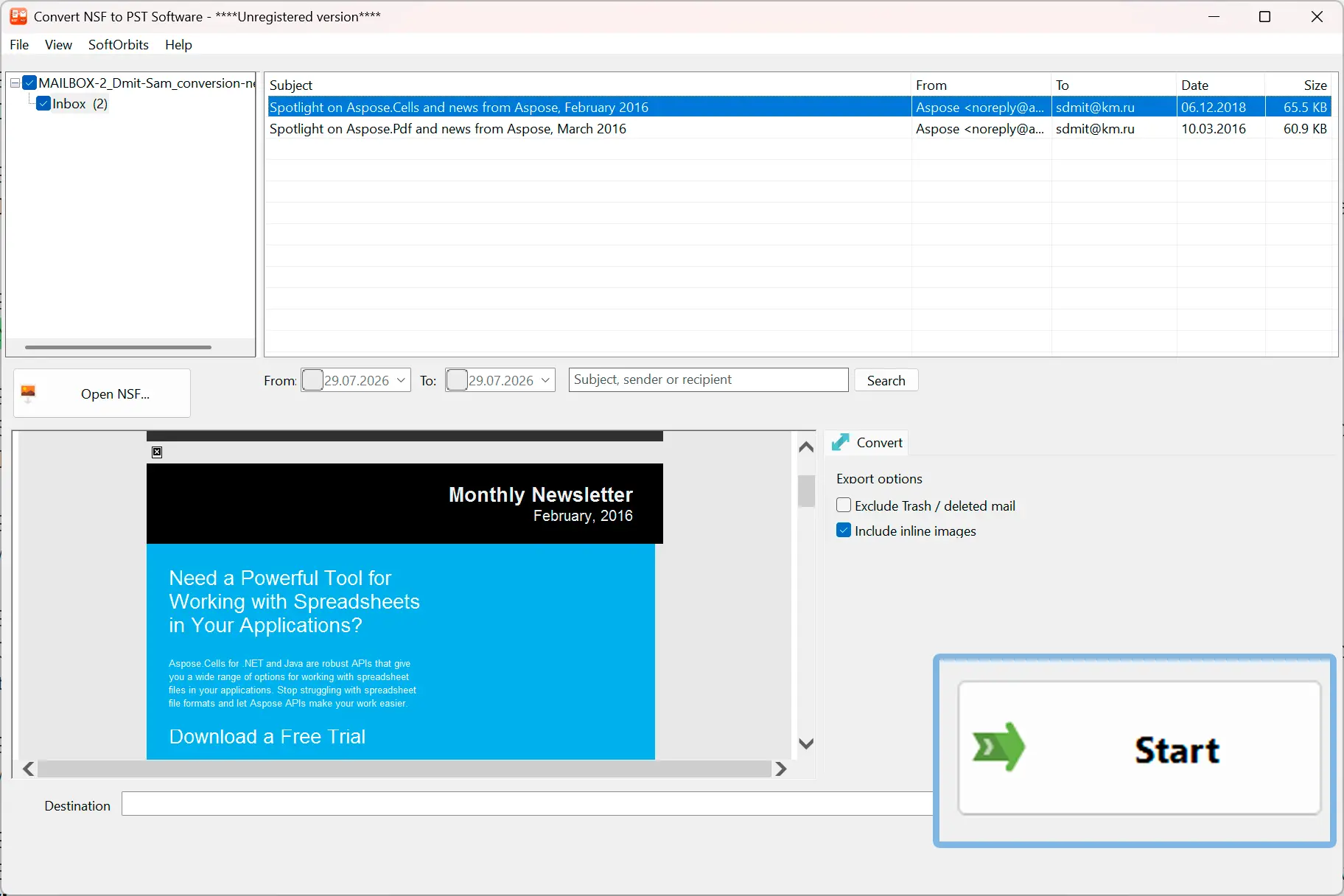Click the 06.12.2018 date cell
The image size is (1344, 896).
(x=1214, y=108)
